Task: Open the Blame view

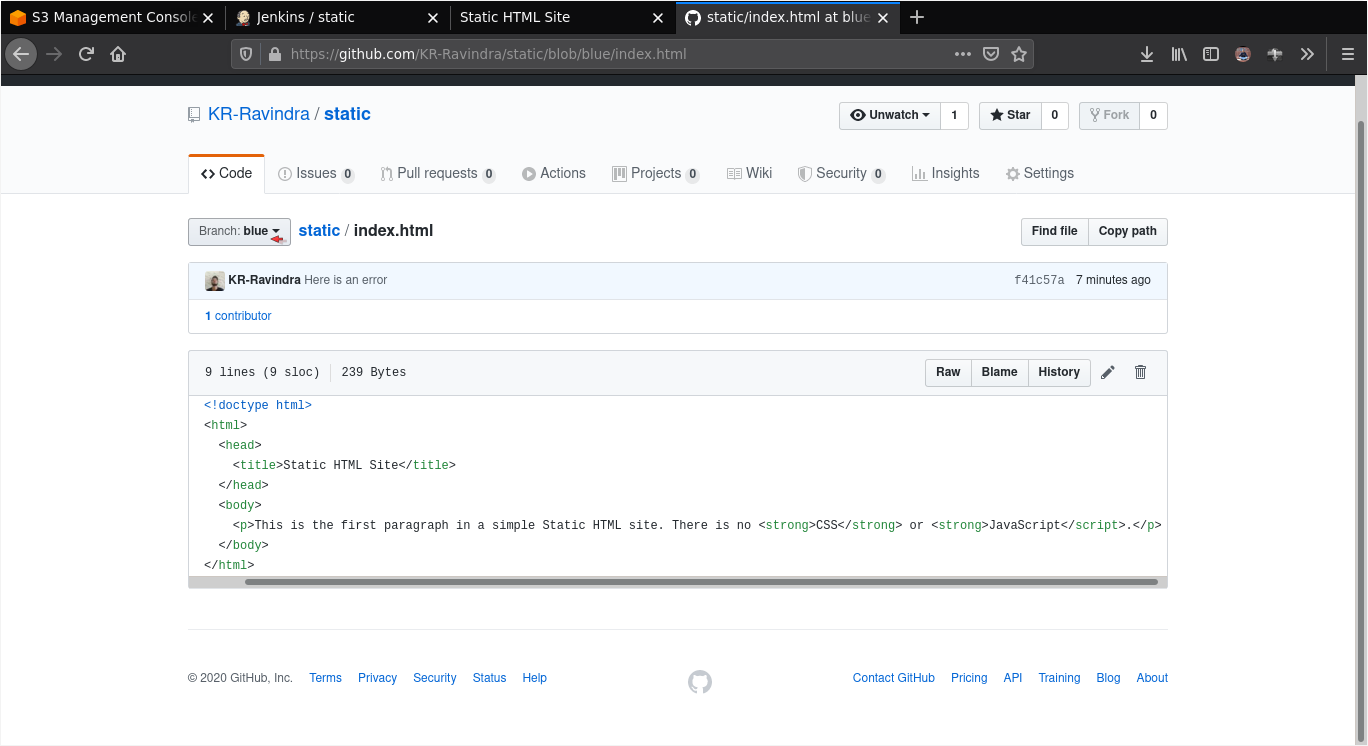Action: point(999,372)
